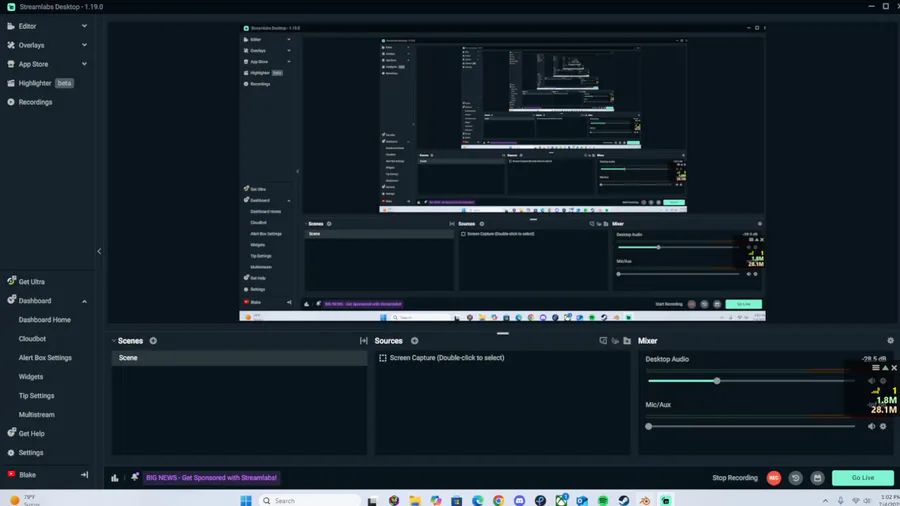Expand the App Store sidebar chevron
Screen dimensions: 900x506
pyautogui.click(x=84, y=64)
